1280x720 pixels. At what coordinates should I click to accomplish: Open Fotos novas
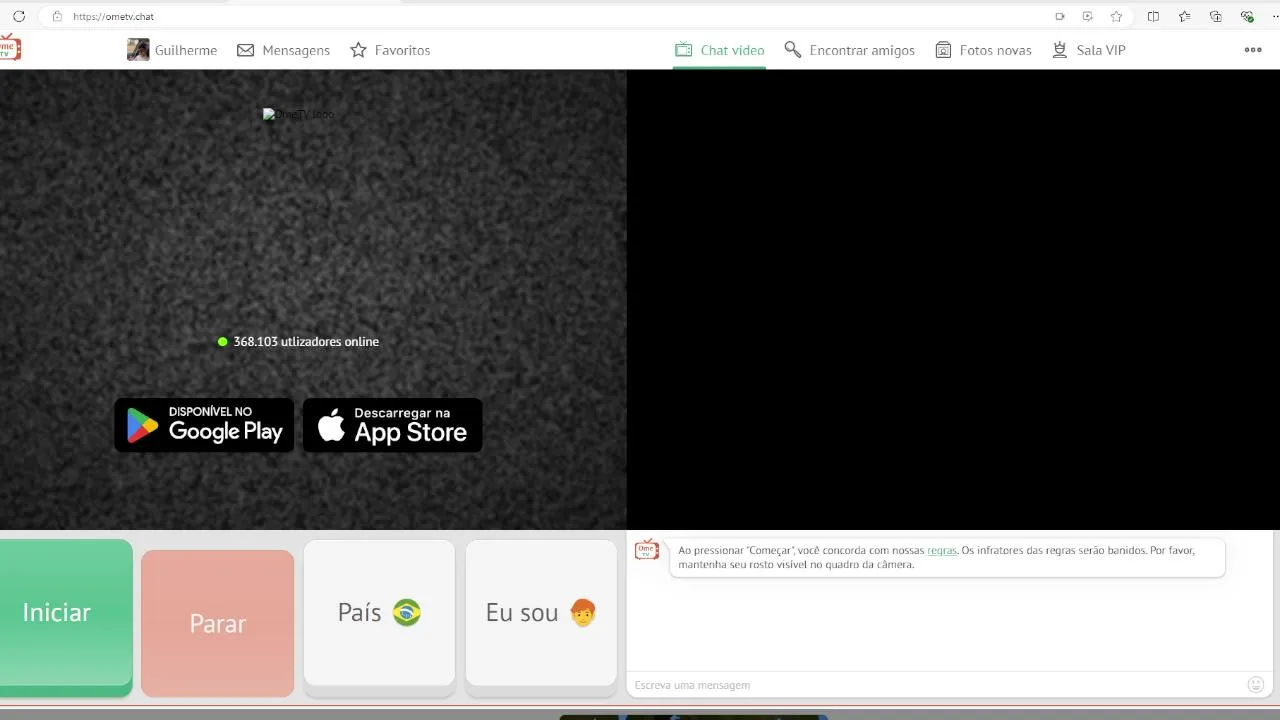click(x=983, y=50)
